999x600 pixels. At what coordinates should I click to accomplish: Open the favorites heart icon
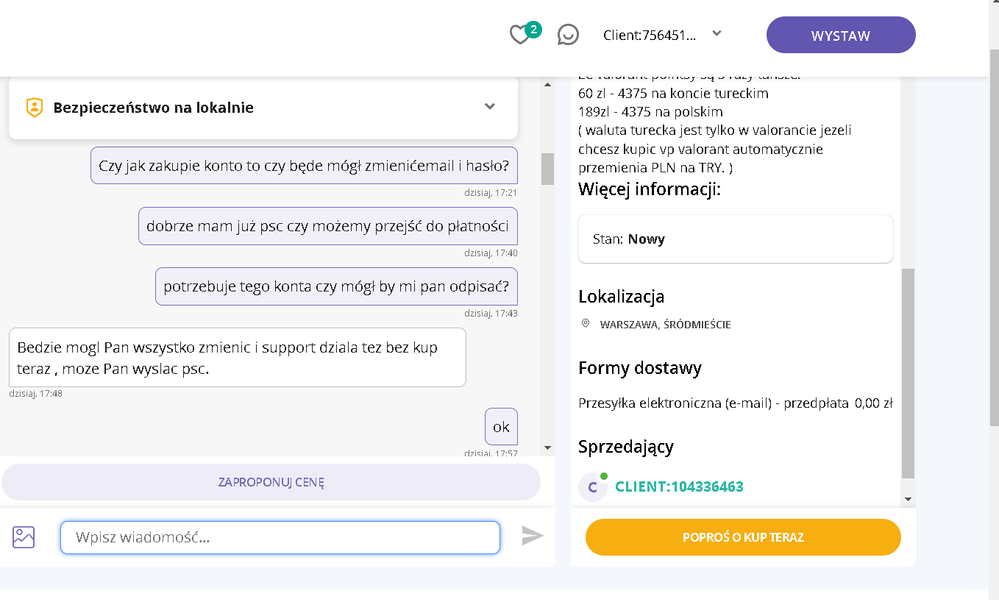tap(520, 36)
